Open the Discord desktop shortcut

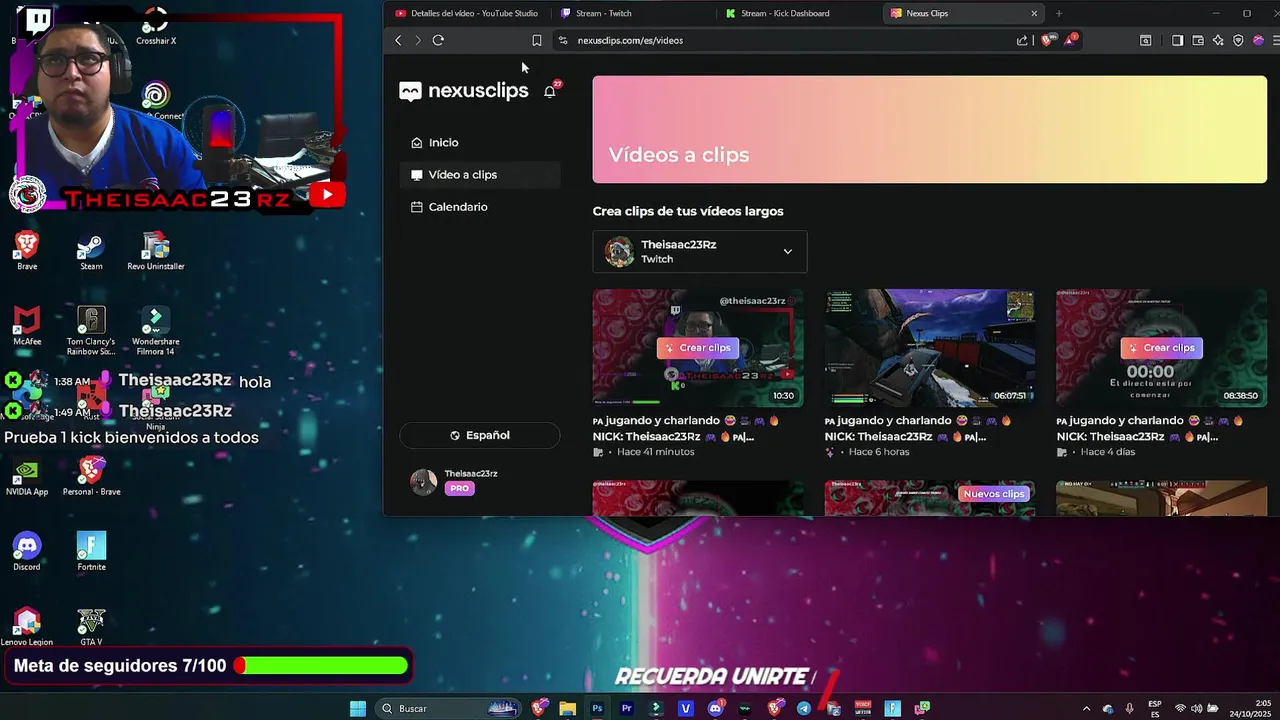[27, 552]
